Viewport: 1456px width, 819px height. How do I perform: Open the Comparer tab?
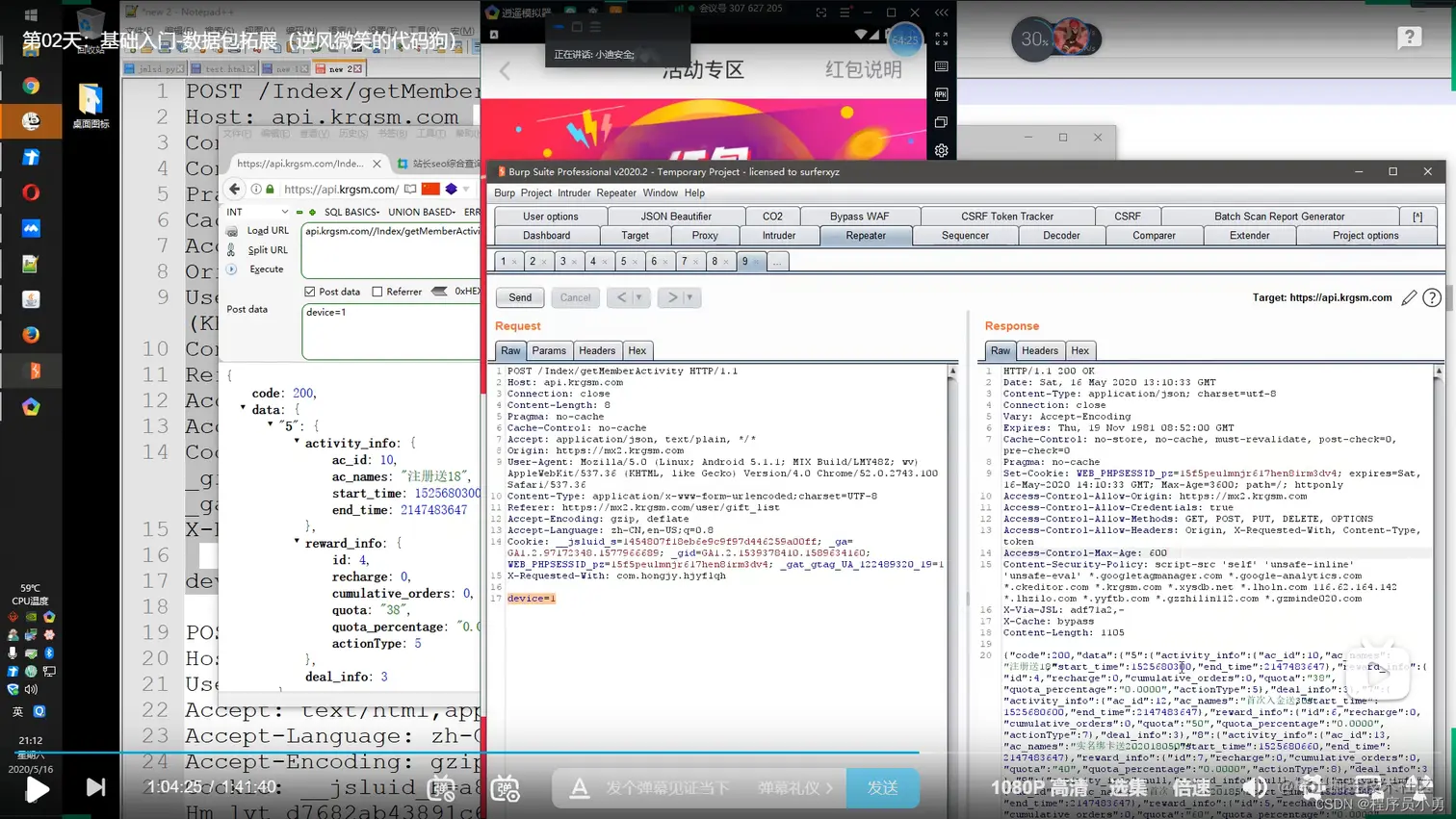(1154, 235)
